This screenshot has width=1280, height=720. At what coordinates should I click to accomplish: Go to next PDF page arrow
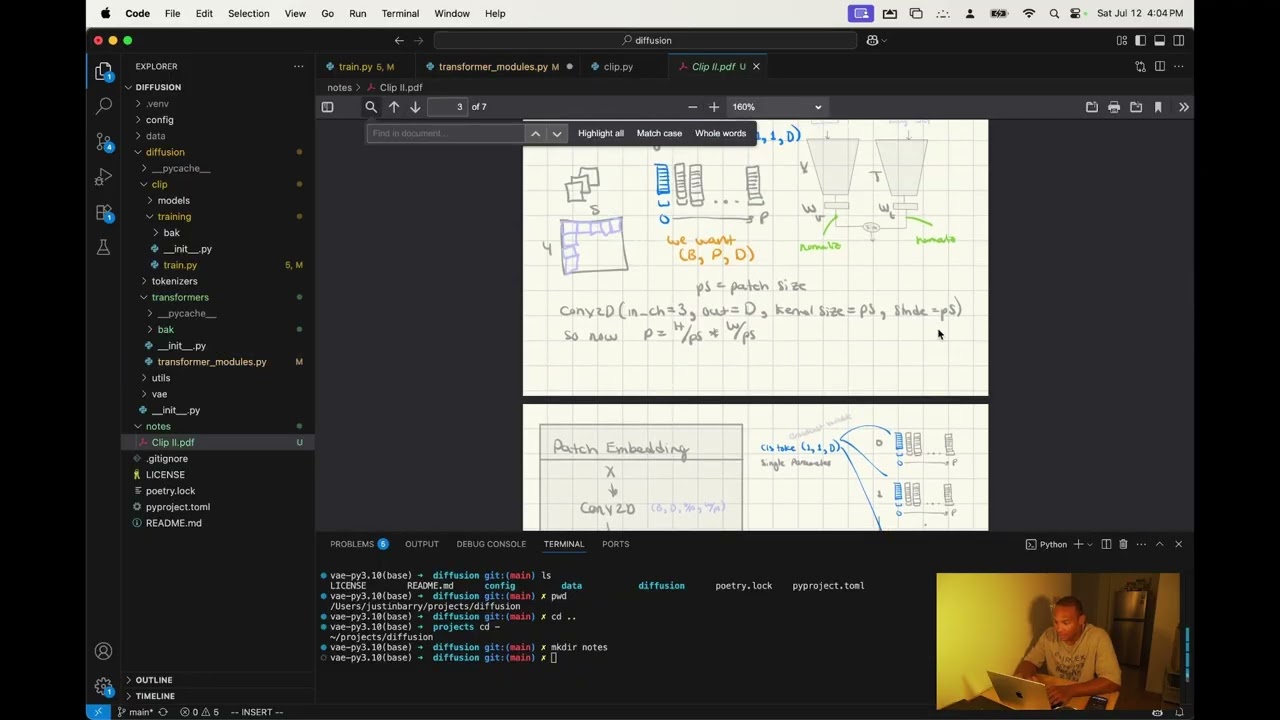coord(415,107)
